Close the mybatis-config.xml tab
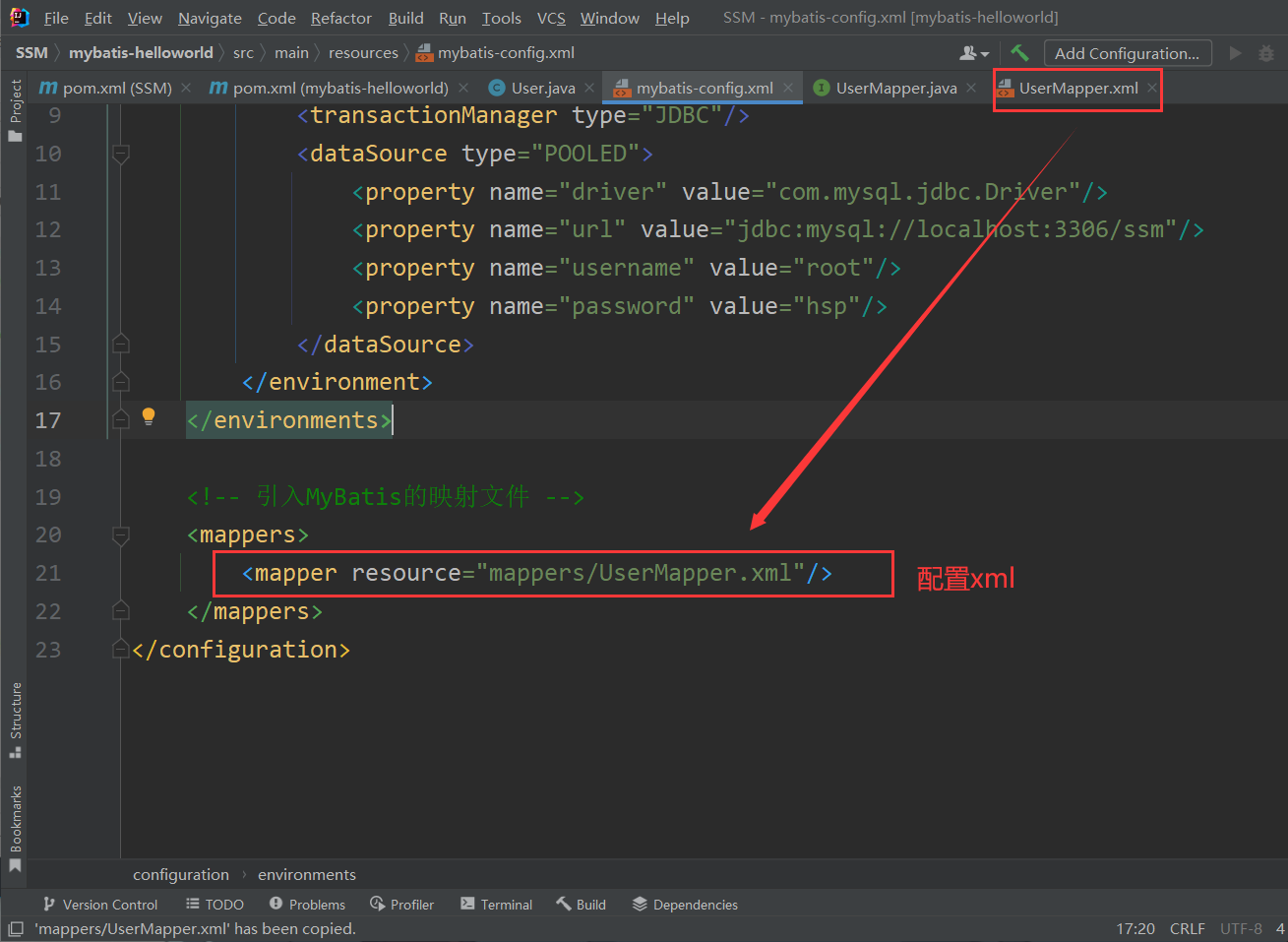 click(788, 88)
